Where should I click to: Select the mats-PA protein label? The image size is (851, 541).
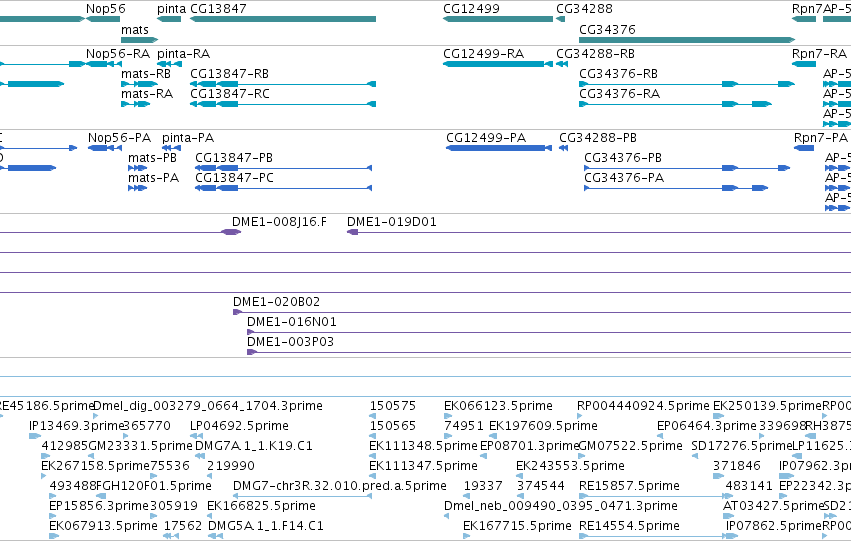tap(153, 178)
